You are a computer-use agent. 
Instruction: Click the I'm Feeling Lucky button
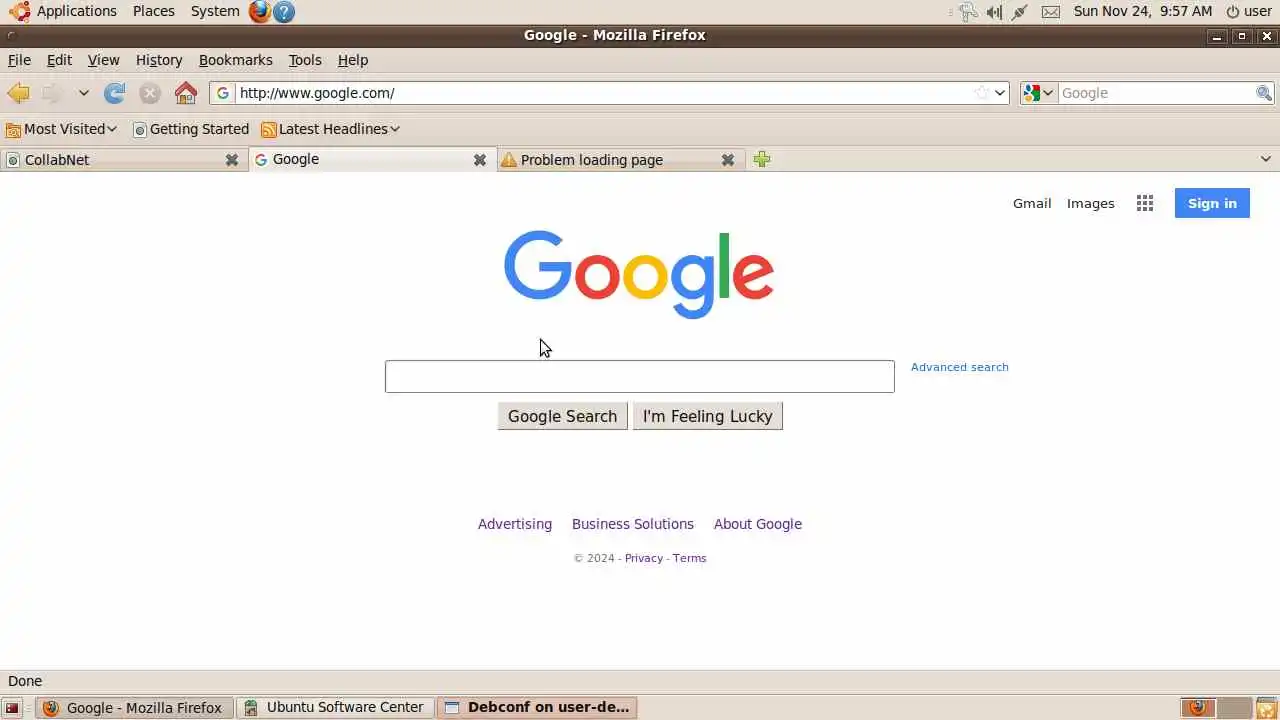(x=707, y=416)
